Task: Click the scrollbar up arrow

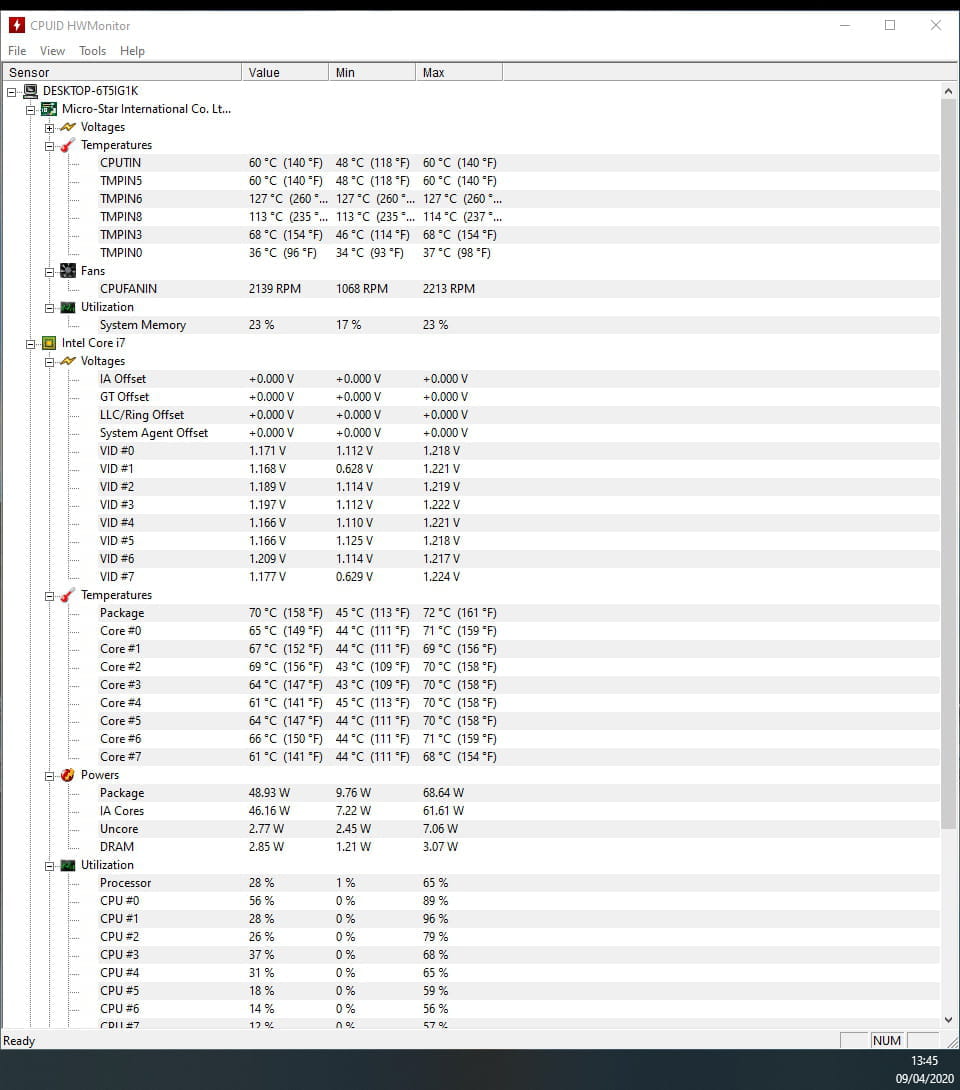Action: point(948,91)
